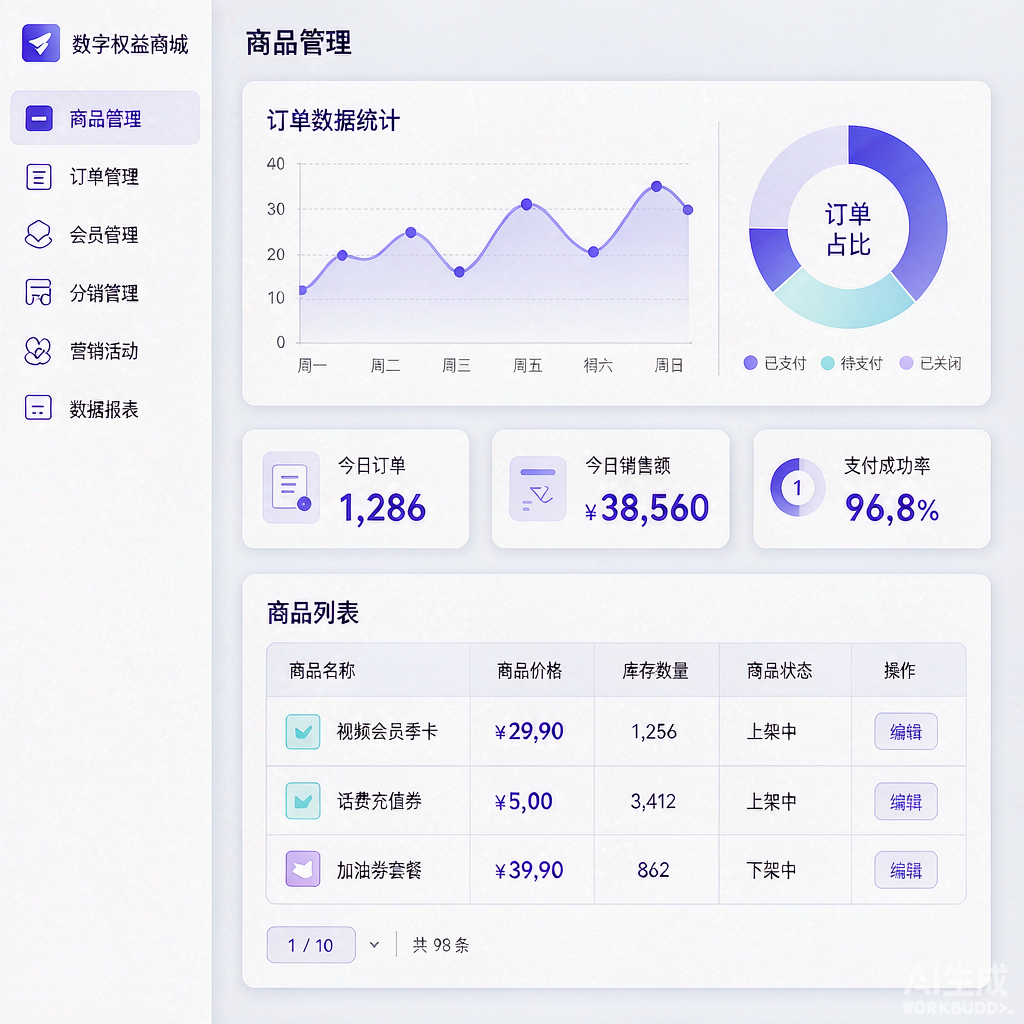
Task: Click the 周五 data point on chart
Action: click(x=526, y=204)
